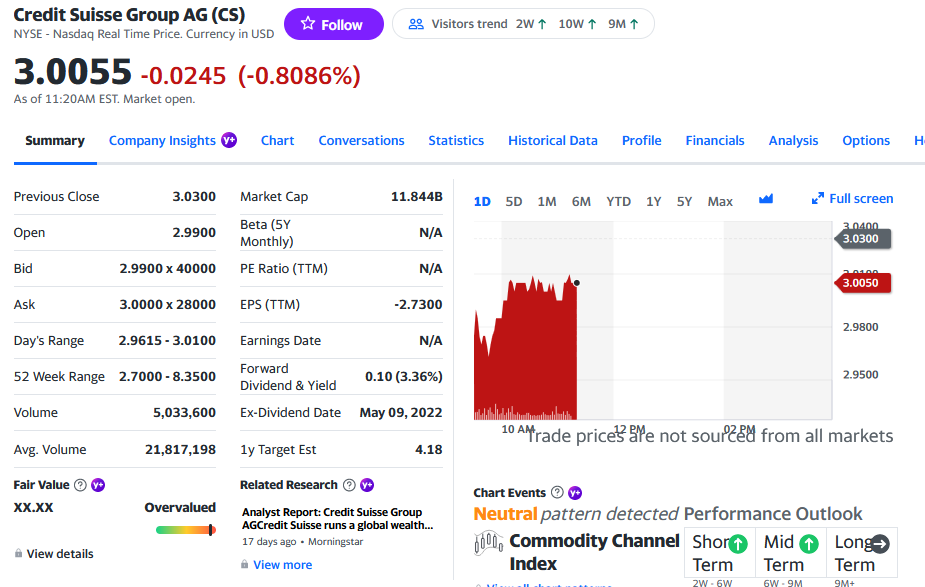Viewport: 925px width, 587px height.
Task: Click the lock icon beside View more
Action: (244, 565)
